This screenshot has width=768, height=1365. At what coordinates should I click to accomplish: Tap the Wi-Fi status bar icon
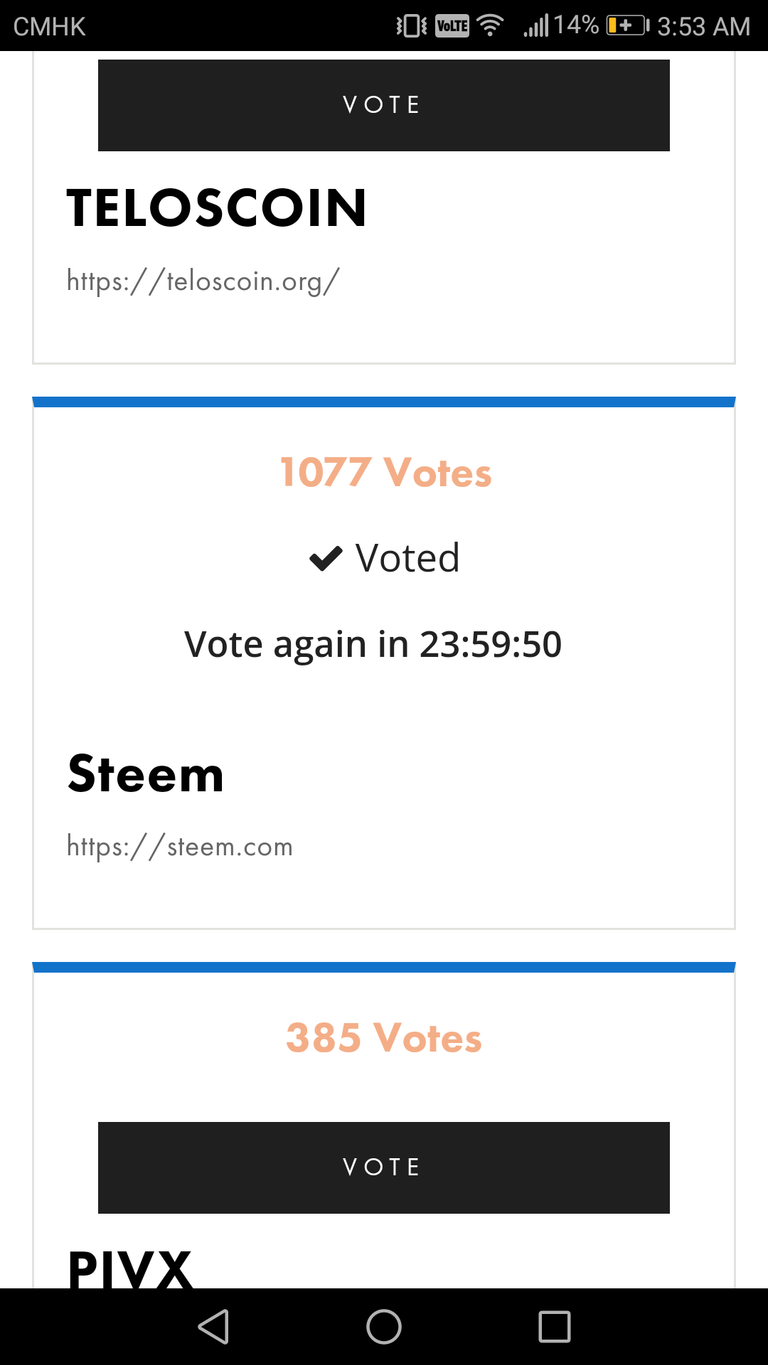tap(490, 26)
